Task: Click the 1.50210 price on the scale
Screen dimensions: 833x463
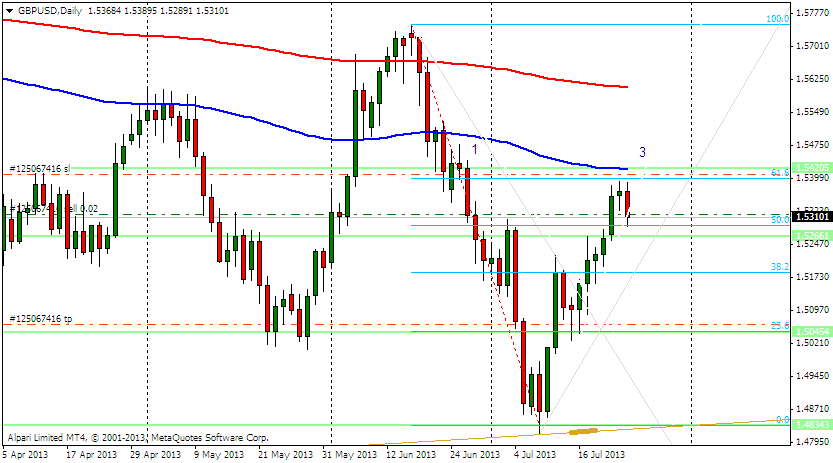Action: point(812,342)
